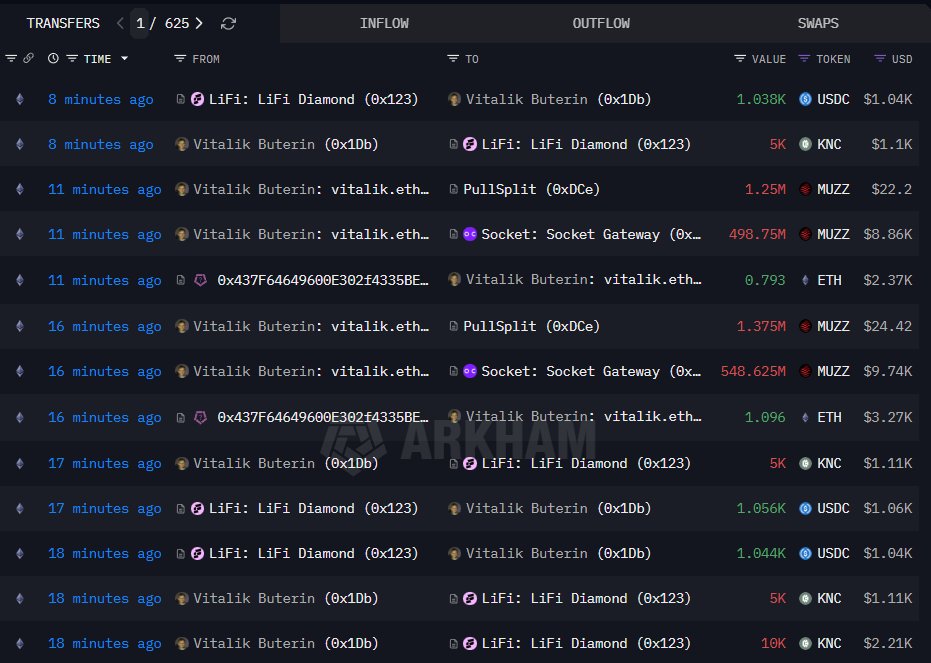Go to next transfers page
The height and width of the screenshot is (663, 931).
coord(200,23)
